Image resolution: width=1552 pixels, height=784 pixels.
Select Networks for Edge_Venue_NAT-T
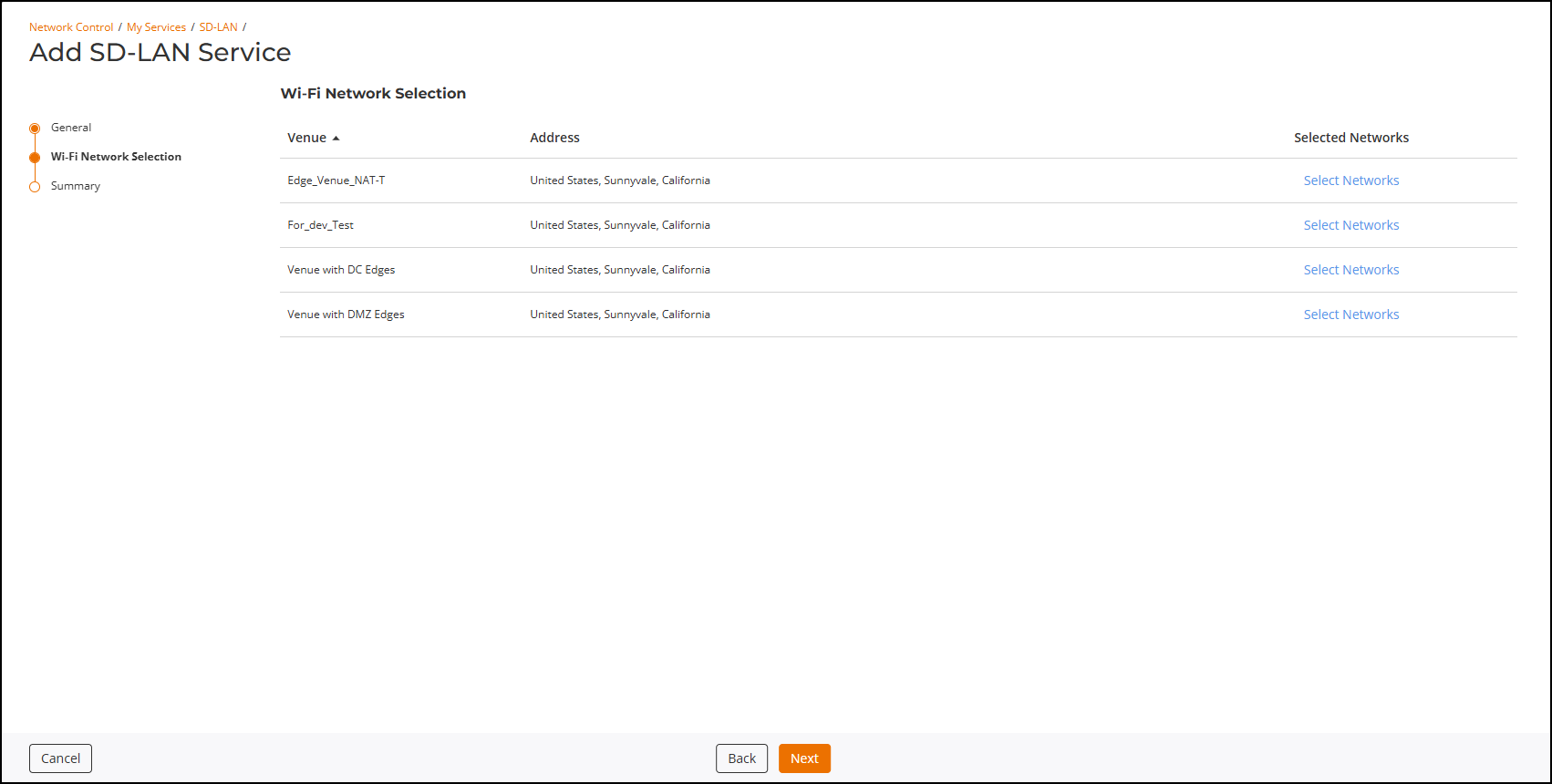pyautogui.click(x=1350, y=181)
